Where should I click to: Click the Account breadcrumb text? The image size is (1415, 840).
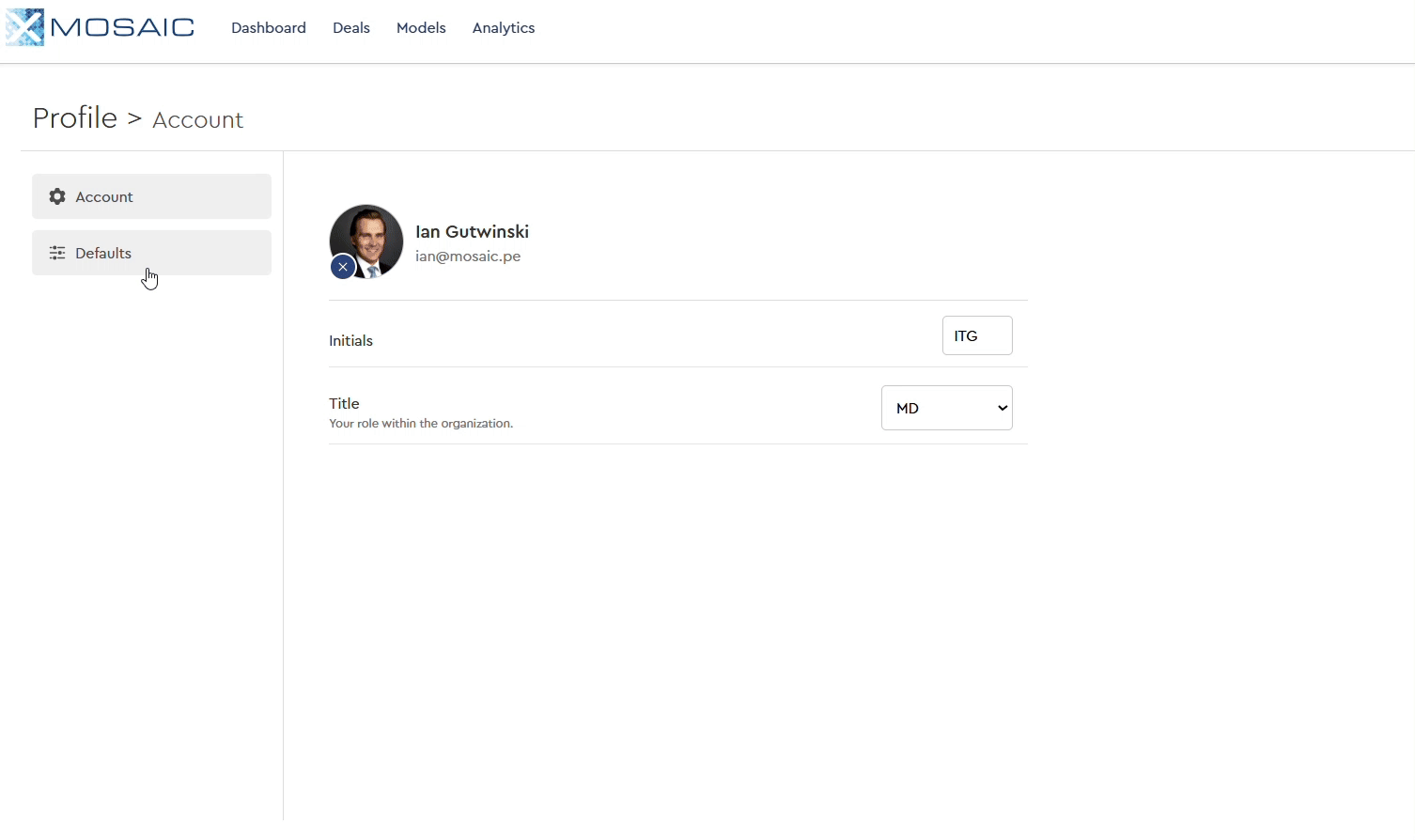[197, 120]
